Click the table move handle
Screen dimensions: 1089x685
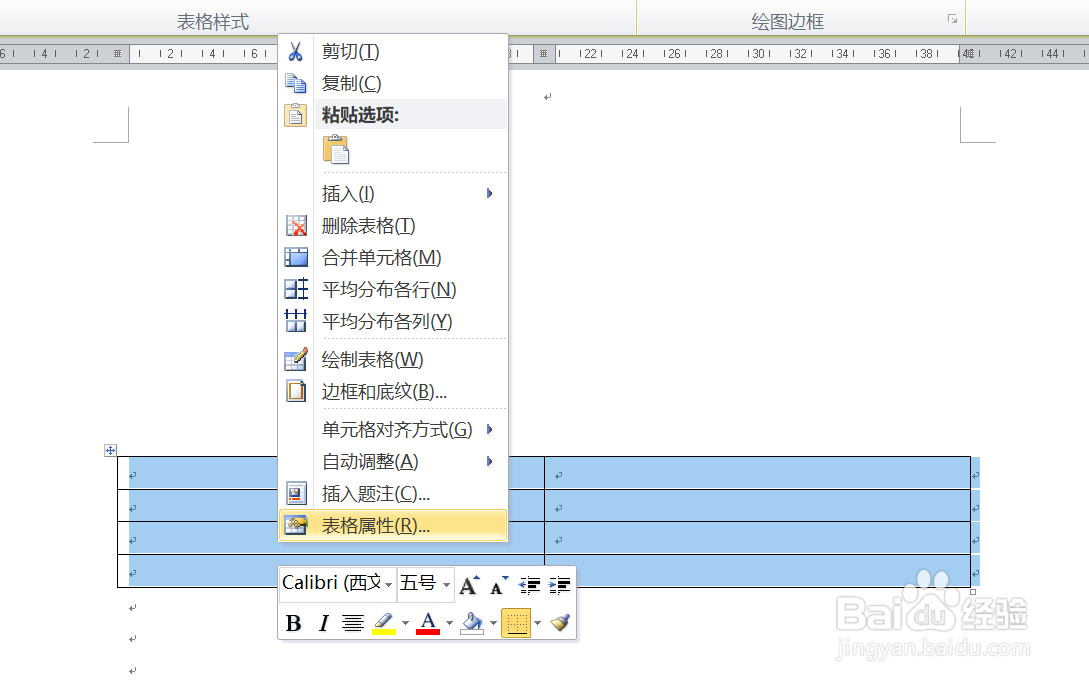(x=110, y=450)
